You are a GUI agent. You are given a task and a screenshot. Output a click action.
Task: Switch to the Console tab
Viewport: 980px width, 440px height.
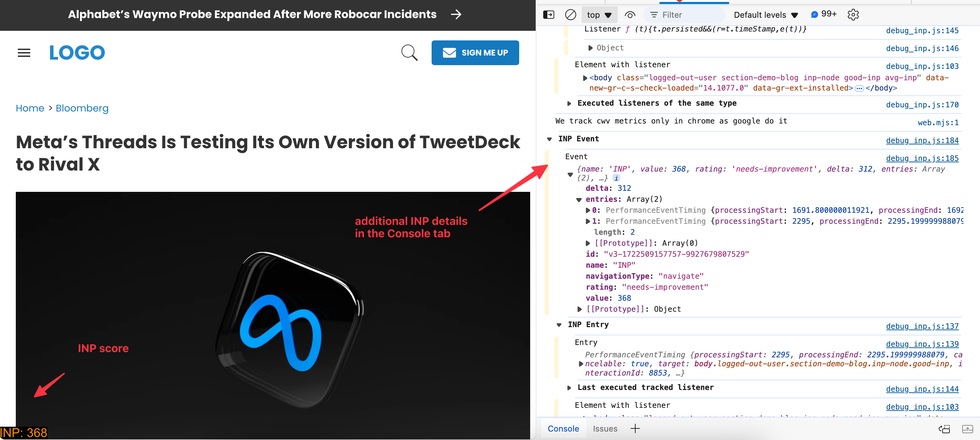click(563, 429)
